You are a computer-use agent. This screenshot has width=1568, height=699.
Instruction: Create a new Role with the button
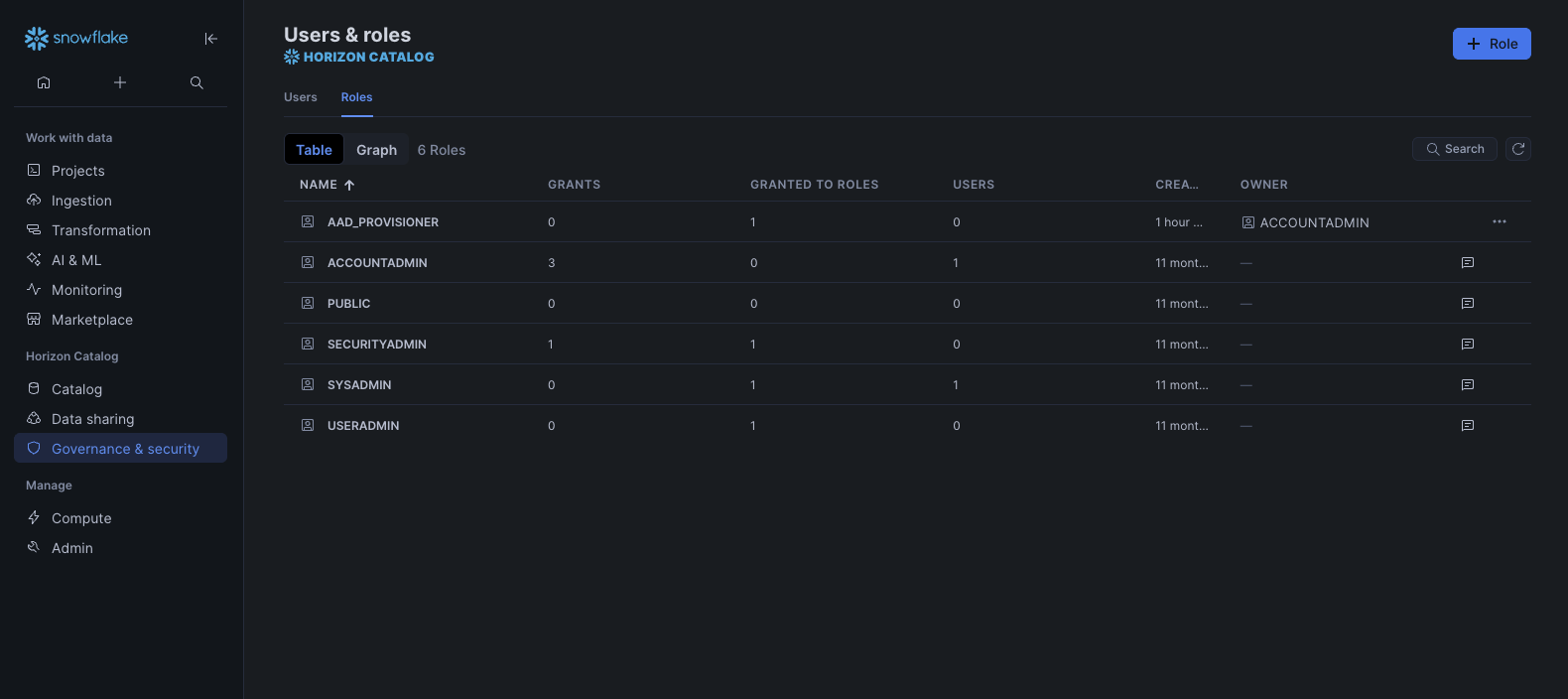(1491, 44)
